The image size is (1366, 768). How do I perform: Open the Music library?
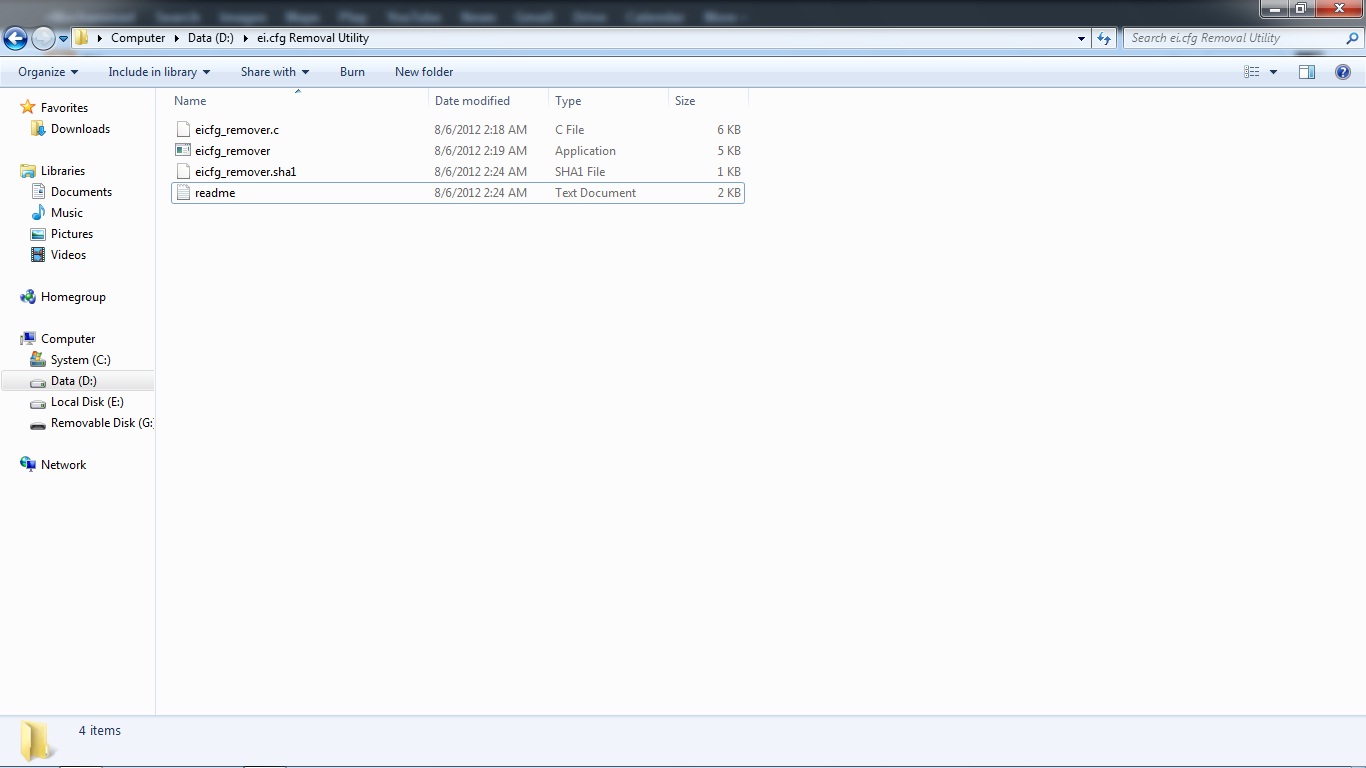[67, 212]
